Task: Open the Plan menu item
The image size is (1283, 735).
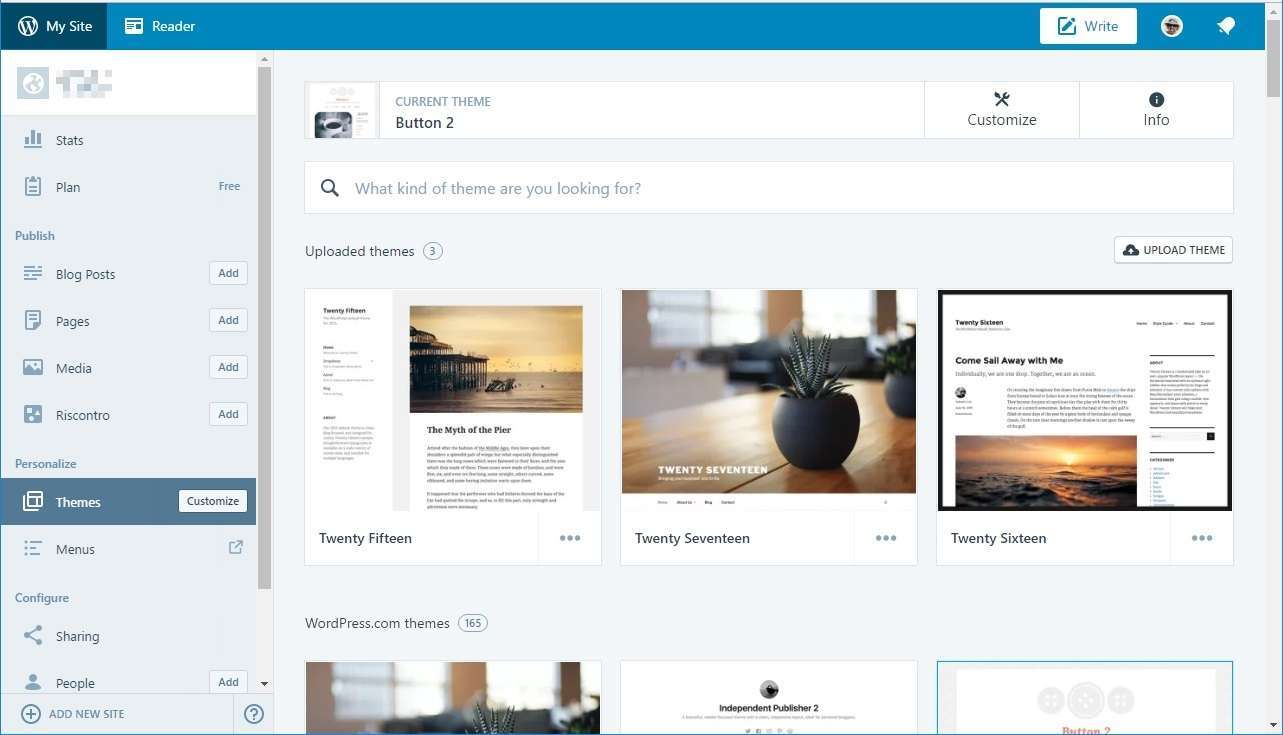Action: pos(128,187)
